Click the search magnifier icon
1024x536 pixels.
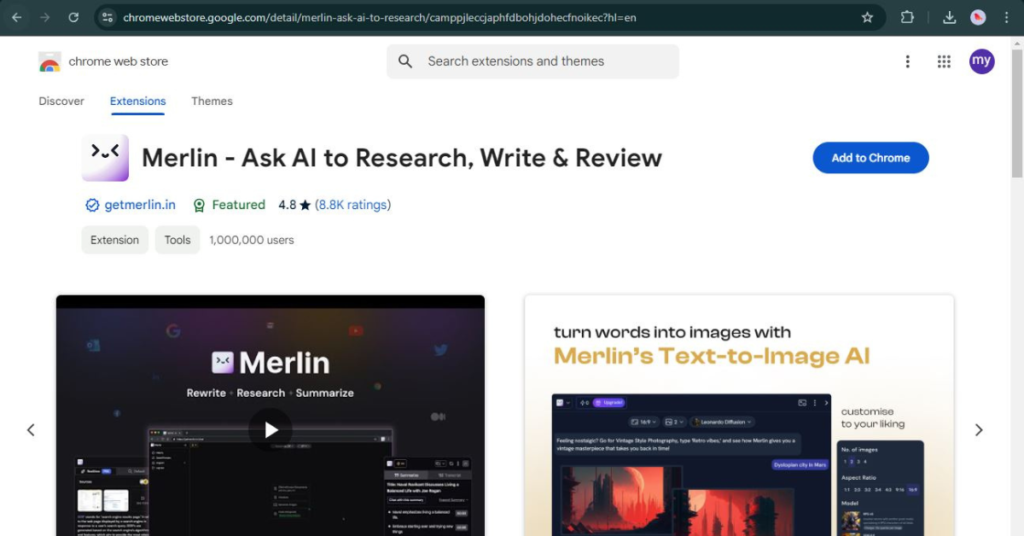pos(405,61)
